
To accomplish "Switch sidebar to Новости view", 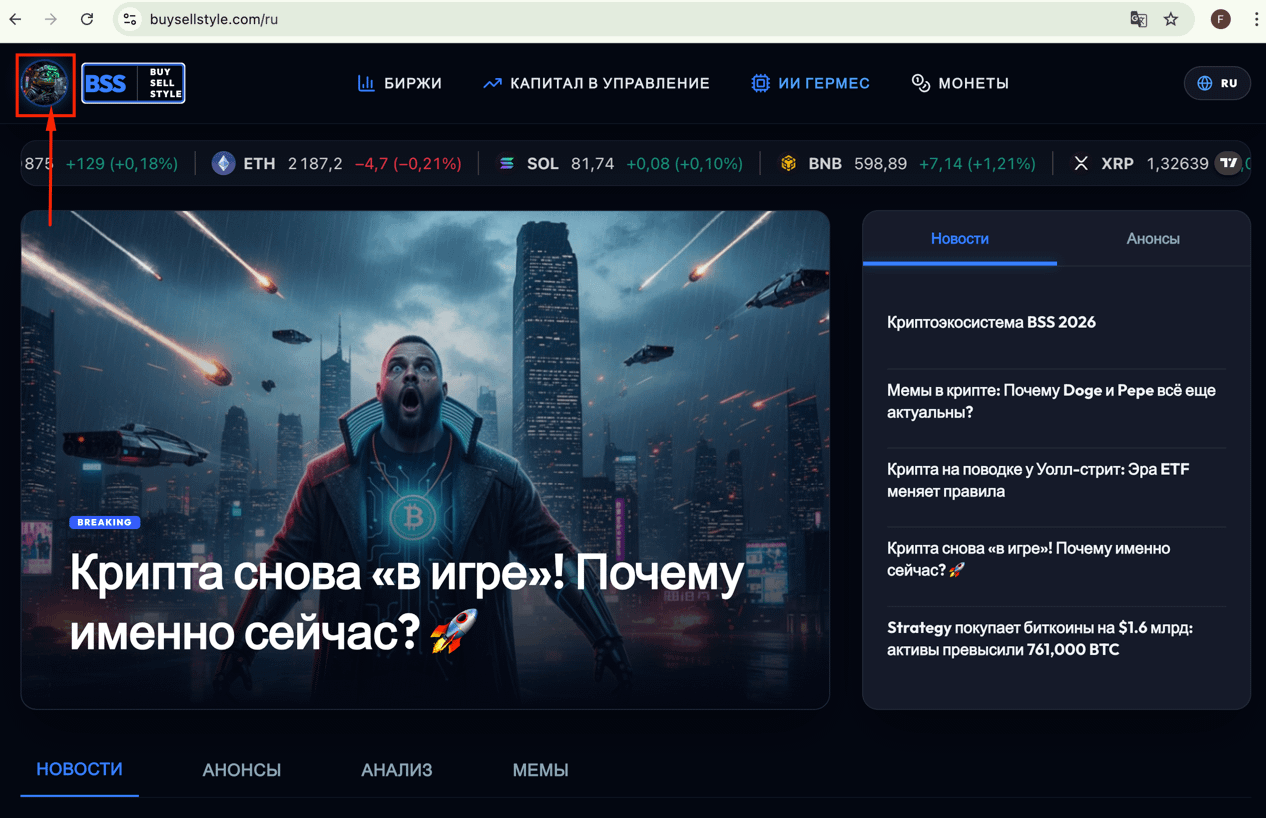I will click(959, 238).
